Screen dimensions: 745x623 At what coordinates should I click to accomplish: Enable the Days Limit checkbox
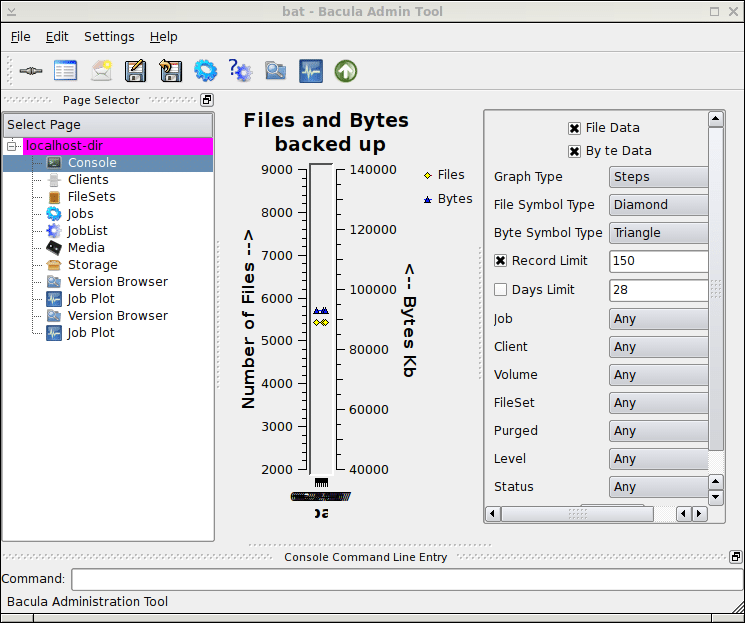coord(501,290)
